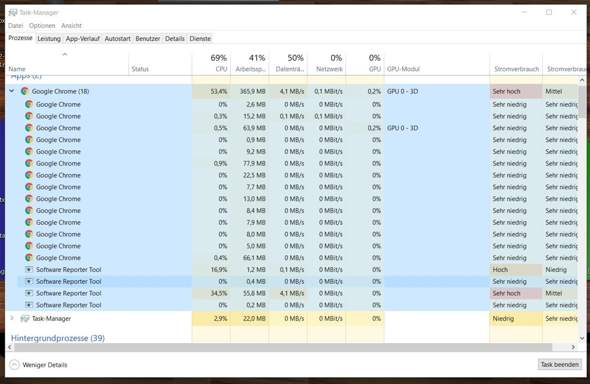Open the Benutzer tab
590x384 pixels.
pyautogui.click(x=148, y=39)
